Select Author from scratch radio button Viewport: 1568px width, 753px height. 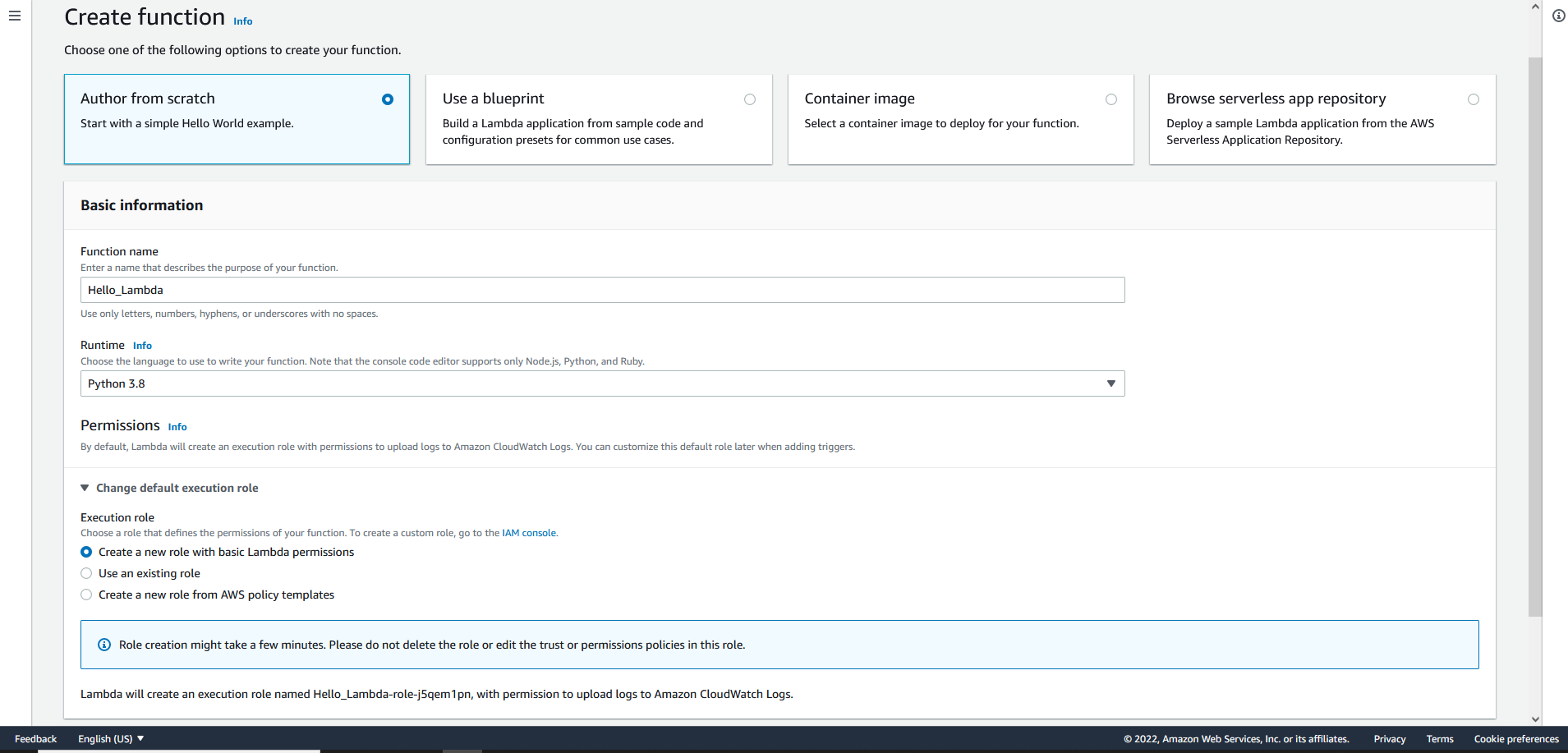click(x=388, y=99)
